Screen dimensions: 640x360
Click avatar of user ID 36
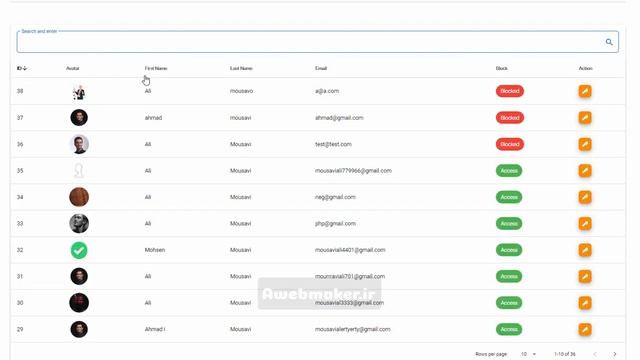coord(79,144)
